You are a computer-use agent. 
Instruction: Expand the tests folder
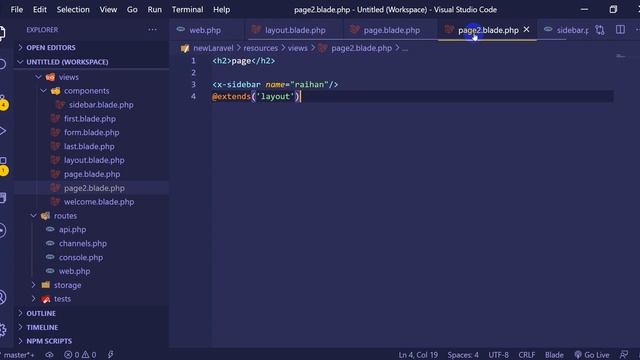(x=91, y=299)
